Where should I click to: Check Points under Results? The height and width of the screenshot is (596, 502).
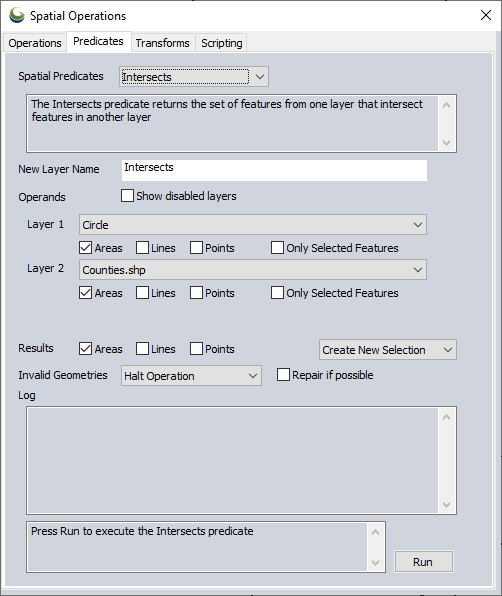196,349
